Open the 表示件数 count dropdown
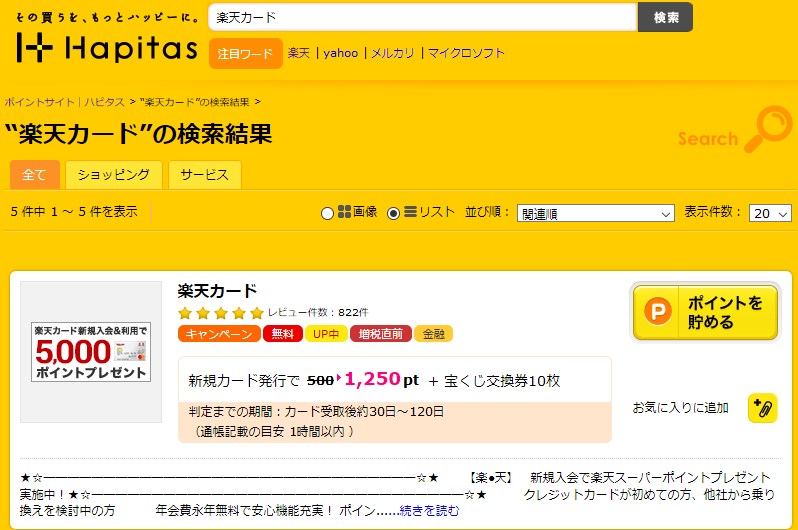Image resolution: width=798 pixels, height=530 pixels. 771,213
